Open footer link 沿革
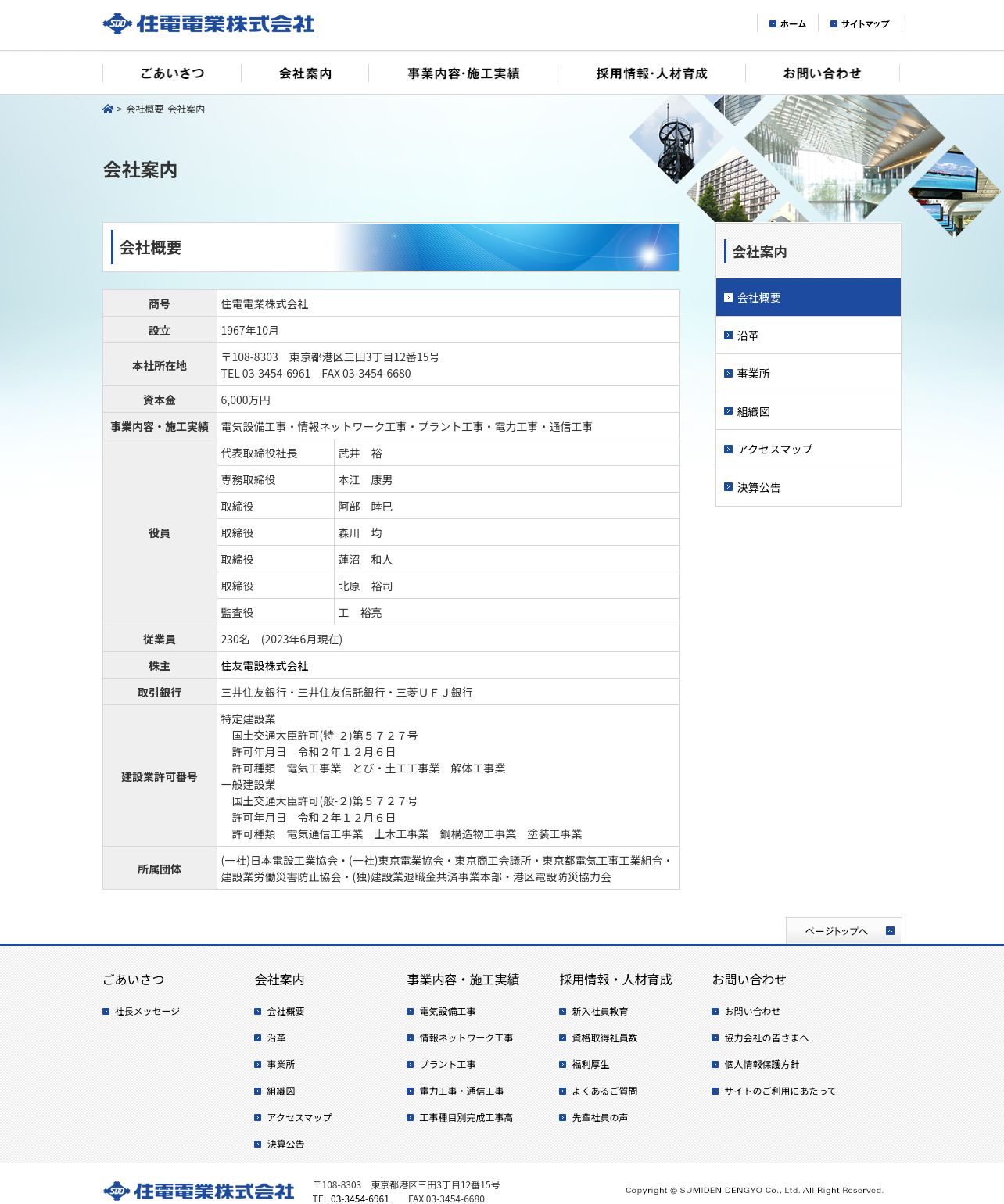The width and height of the screenshot is (1004, 1204). coord(276,1038)
